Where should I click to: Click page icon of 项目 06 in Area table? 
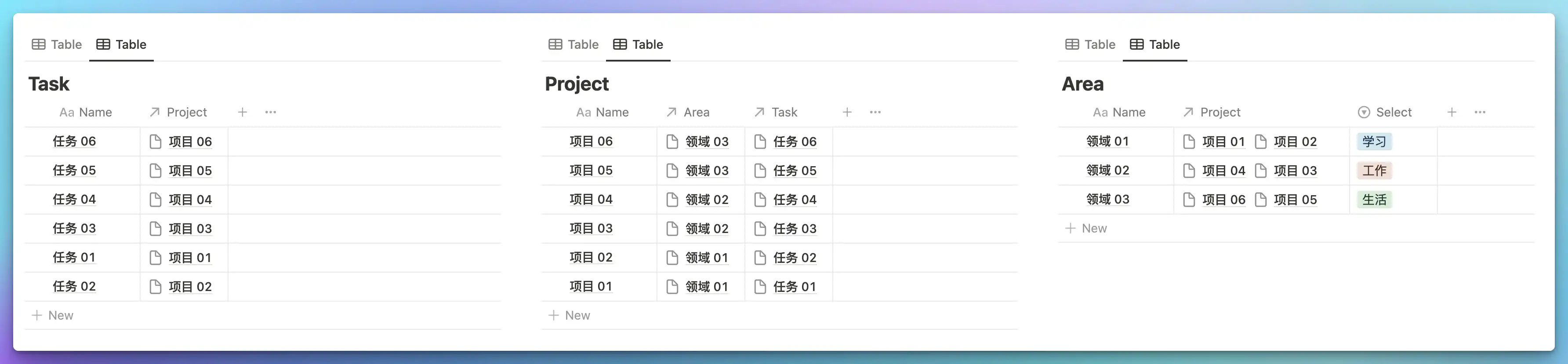[1189, 200]
